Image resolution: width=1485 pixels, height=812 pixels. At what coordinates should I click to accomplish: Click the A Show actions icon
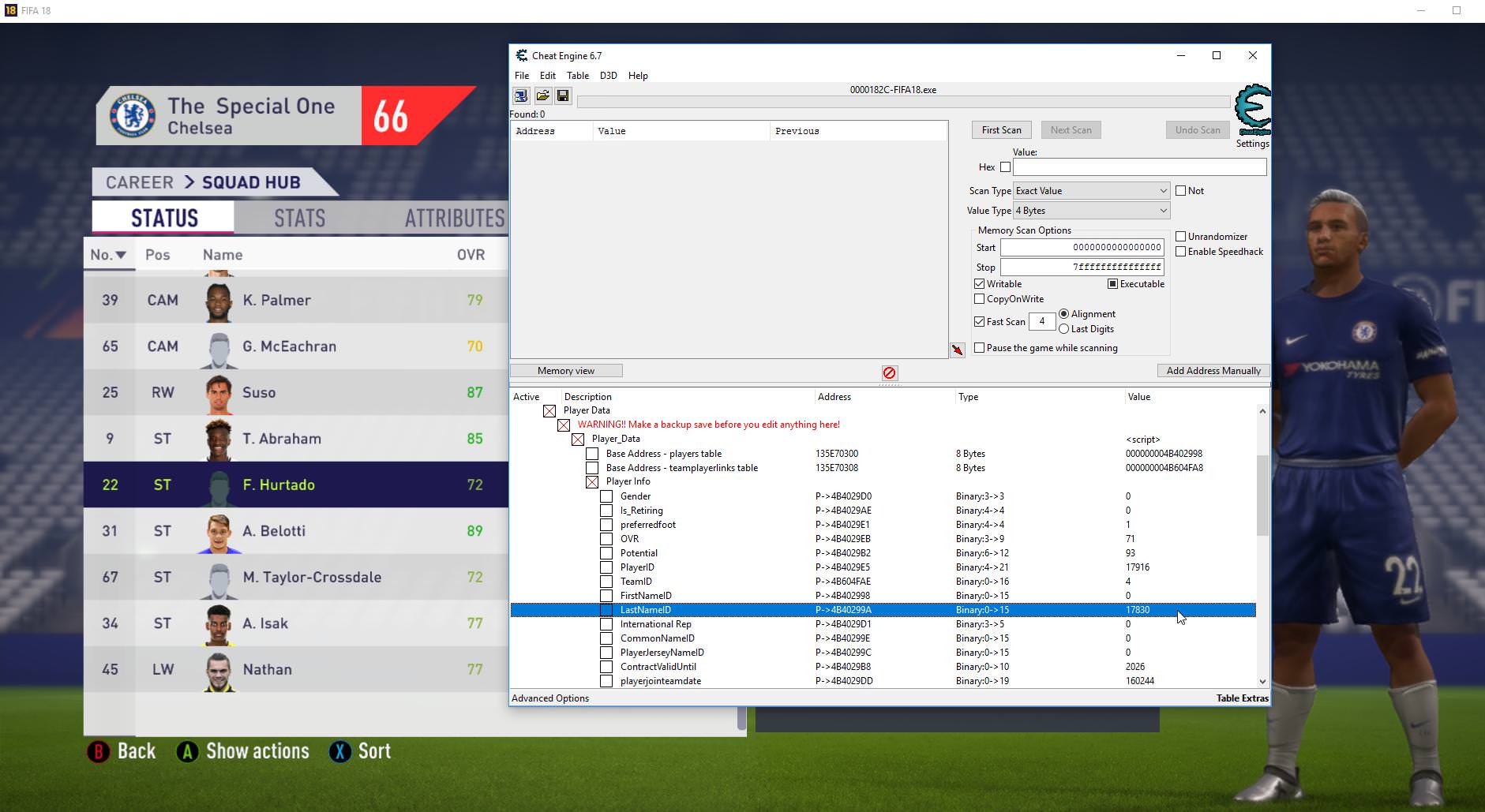(x=187, y=751)
